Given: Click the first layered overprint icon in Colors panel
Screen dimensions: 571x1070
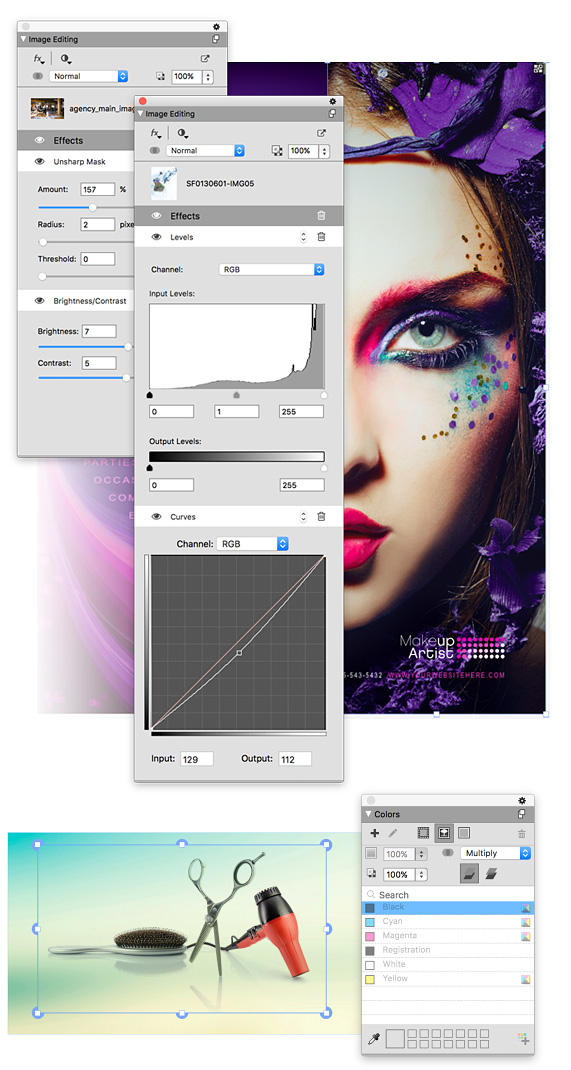Looking at the screenshot, I should coord(469,874).
